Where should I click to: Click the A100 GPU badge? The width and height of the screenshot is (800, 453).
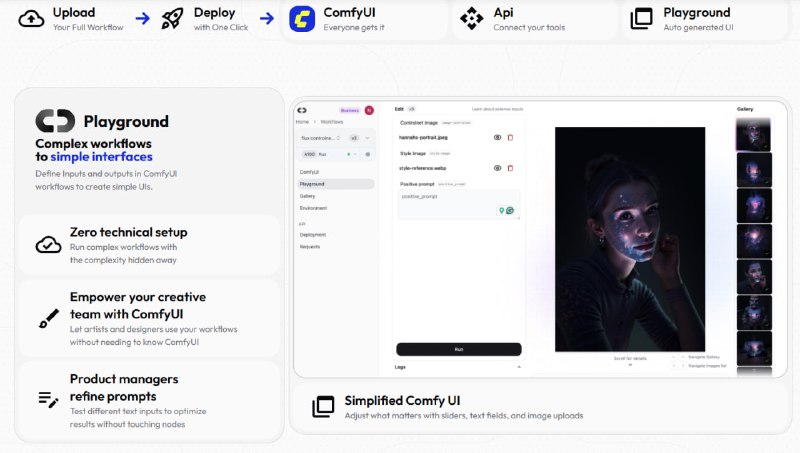(309, 154)
